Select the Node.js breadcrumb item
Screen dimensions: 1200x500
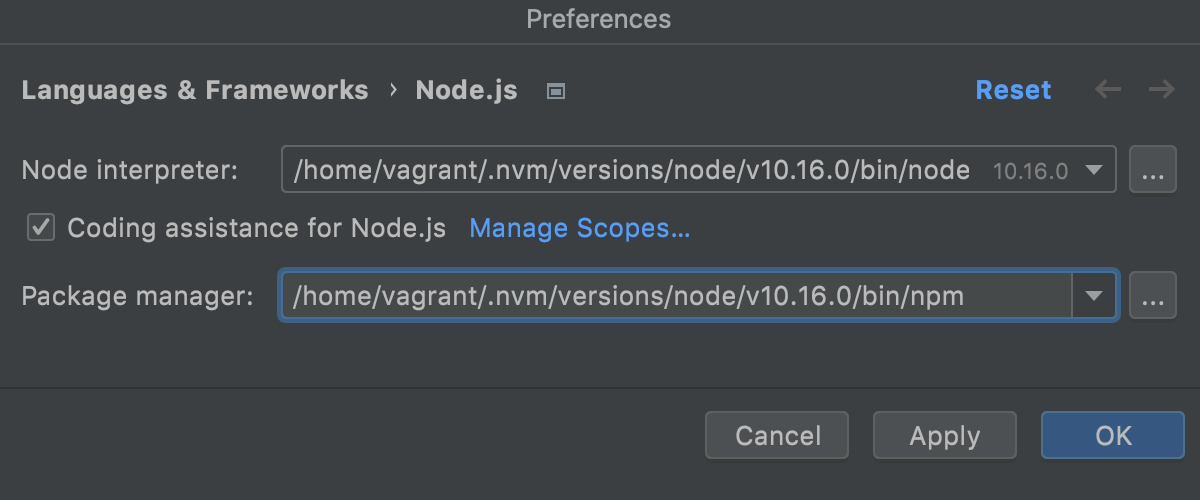click(466, 90)
